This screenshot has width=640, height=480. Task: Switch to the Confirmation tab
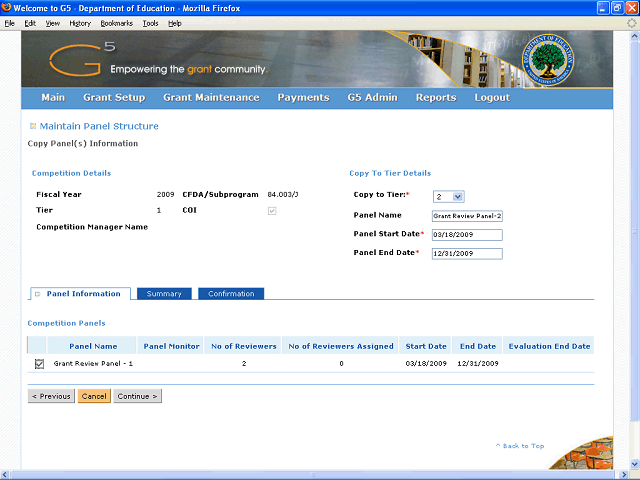(x=231, y=294)
